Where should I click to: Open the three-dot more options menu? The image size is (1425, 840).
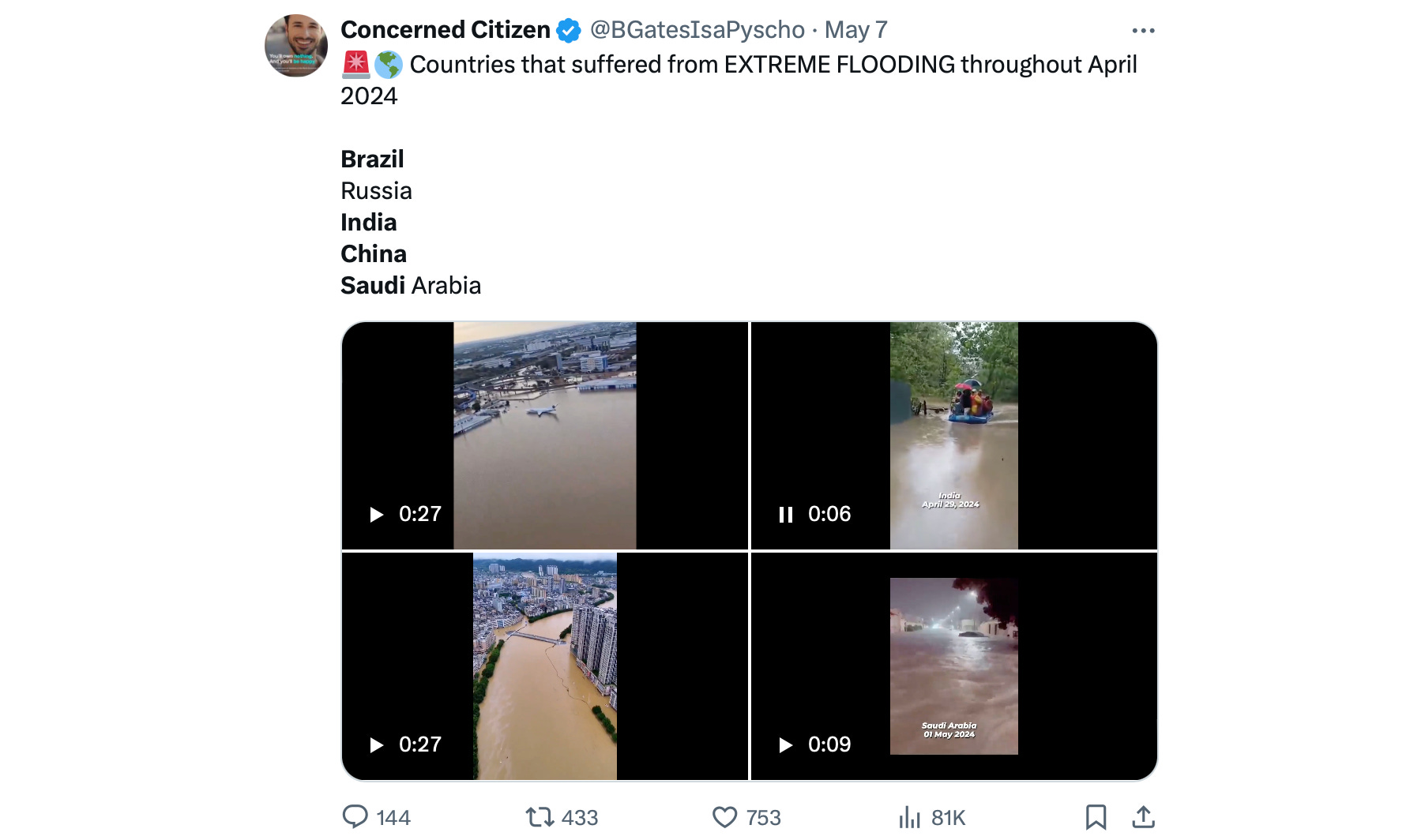coord(1143,31)
